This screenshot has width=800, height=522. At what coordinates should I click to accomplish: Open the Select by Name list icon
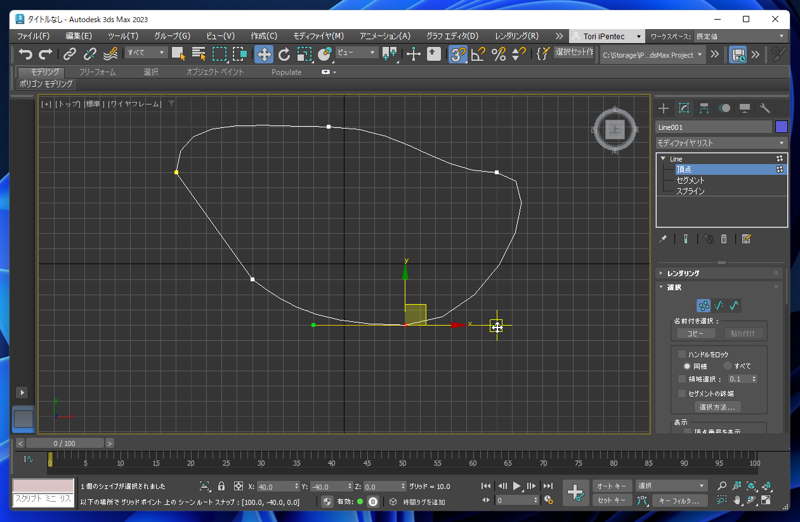pos(198,54)
